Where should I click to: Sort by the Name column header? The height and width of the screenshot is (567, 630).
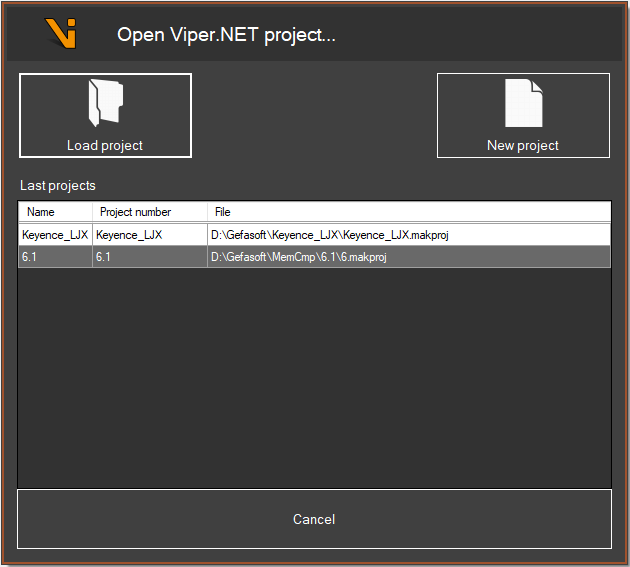coord(55,212)
